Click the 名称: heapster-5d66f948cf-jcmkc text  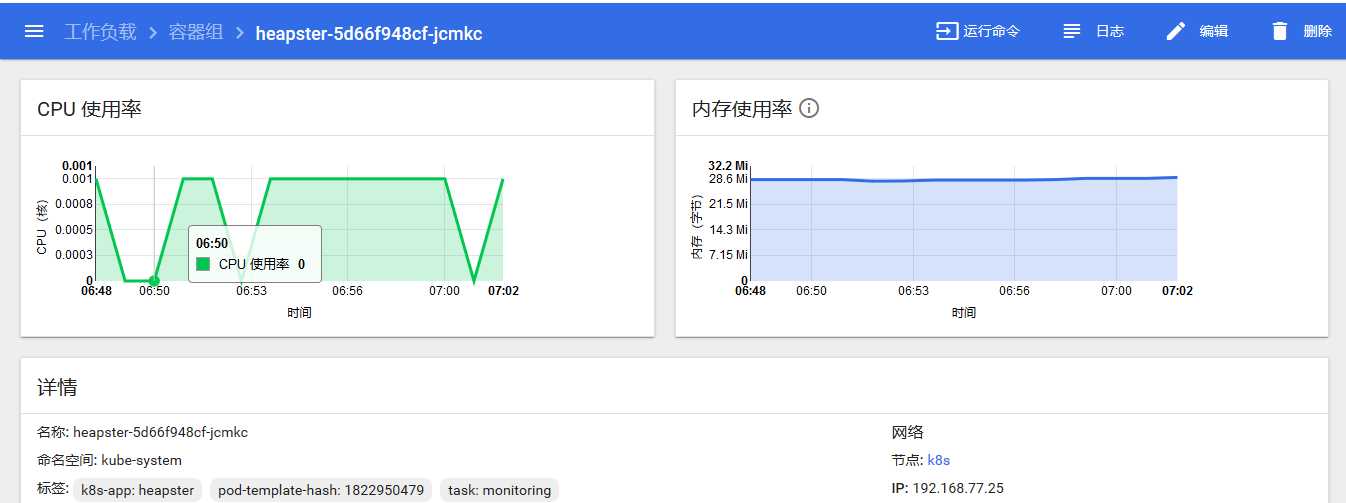[x=142, y=432]
